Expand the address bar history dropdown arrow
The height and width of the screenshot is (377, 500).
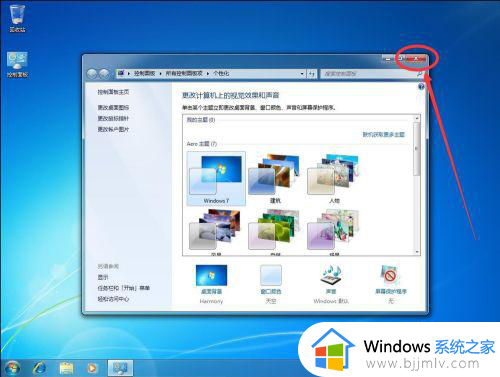pyautogui.click(x=302, y=74)
